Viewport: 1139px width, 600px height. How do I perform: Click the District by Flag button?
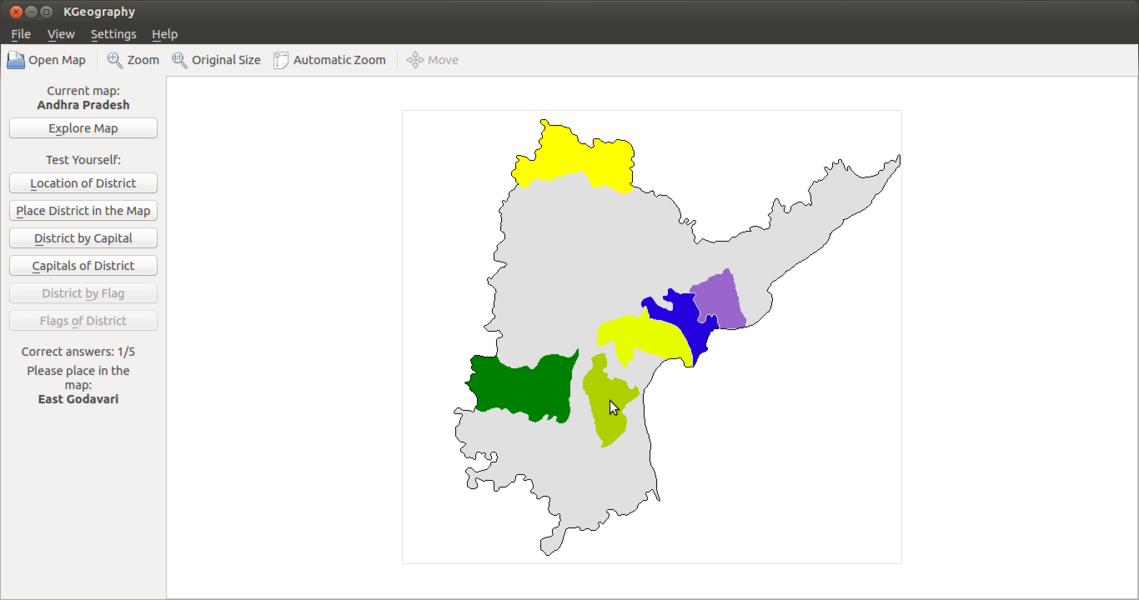point(82,292)
